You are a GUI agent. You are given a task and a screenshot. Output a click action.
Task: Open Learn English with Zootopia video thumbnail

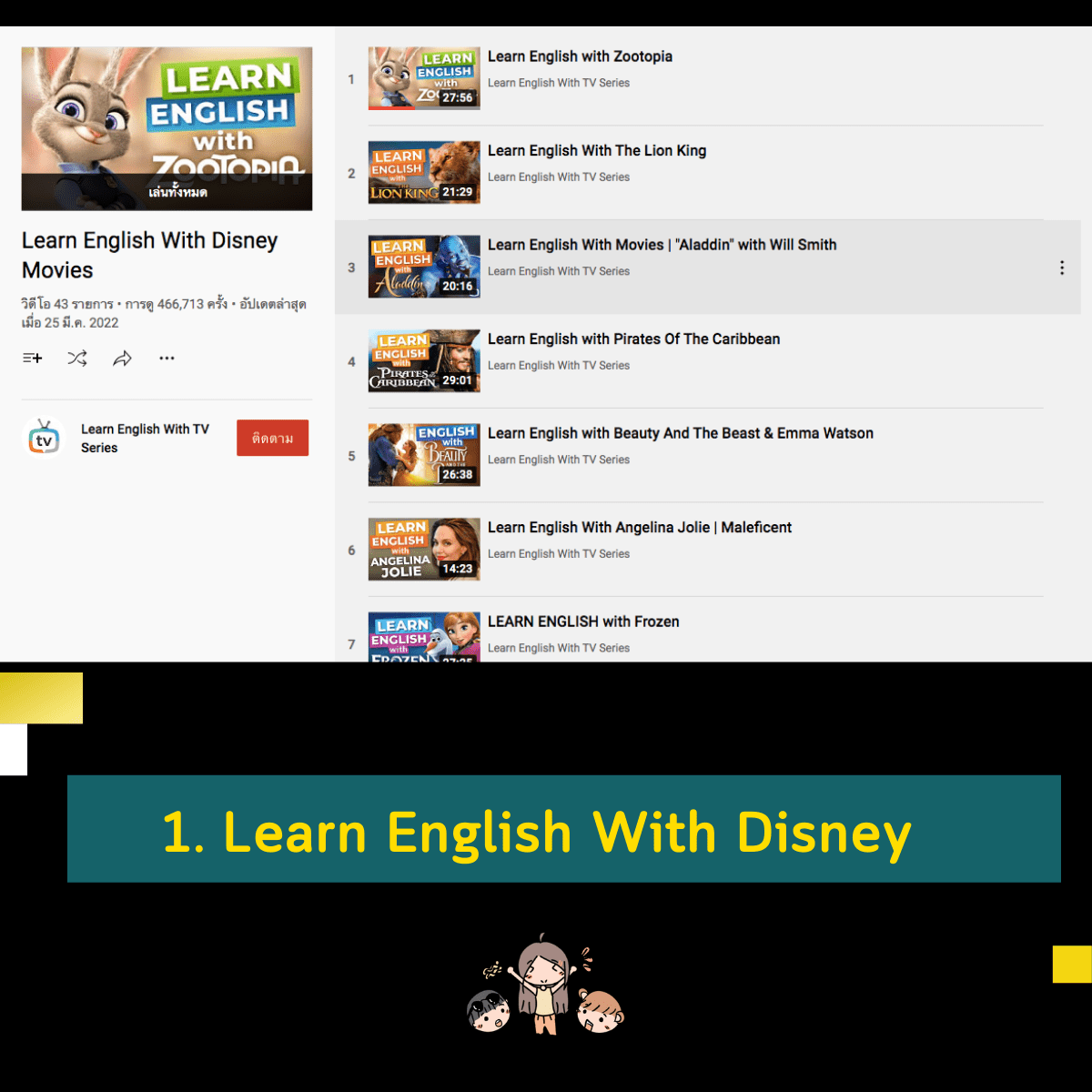(x=424, y=78)
